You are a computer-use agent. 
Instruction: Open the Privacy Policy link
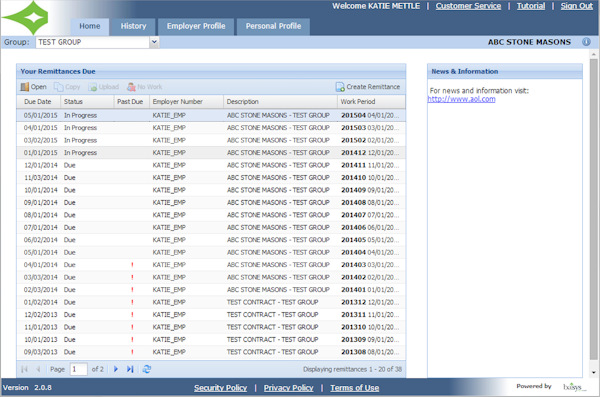[289, 388]
